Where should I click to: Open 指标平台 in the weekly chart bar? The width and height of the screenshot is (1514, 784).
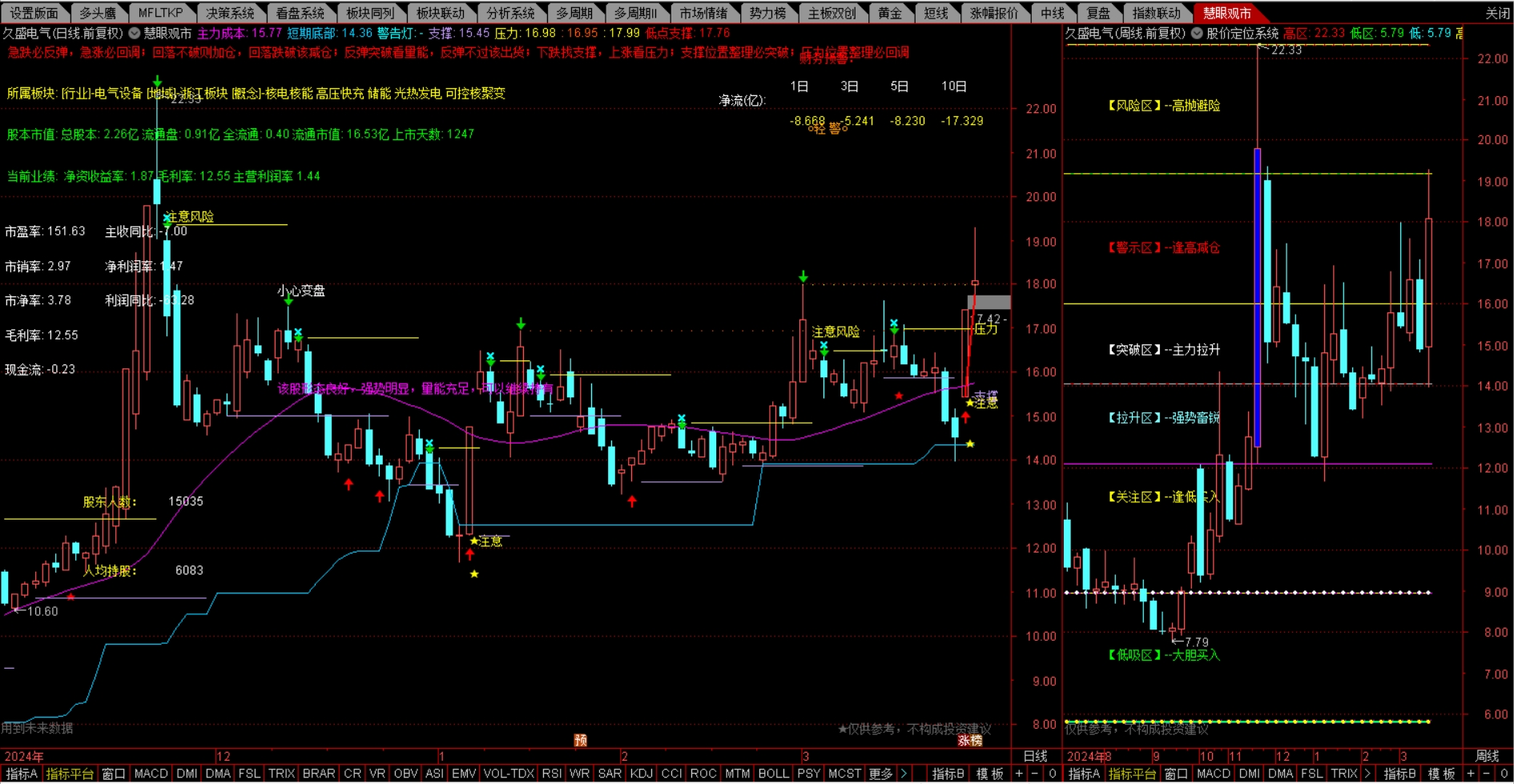(x=1133, y=774)
